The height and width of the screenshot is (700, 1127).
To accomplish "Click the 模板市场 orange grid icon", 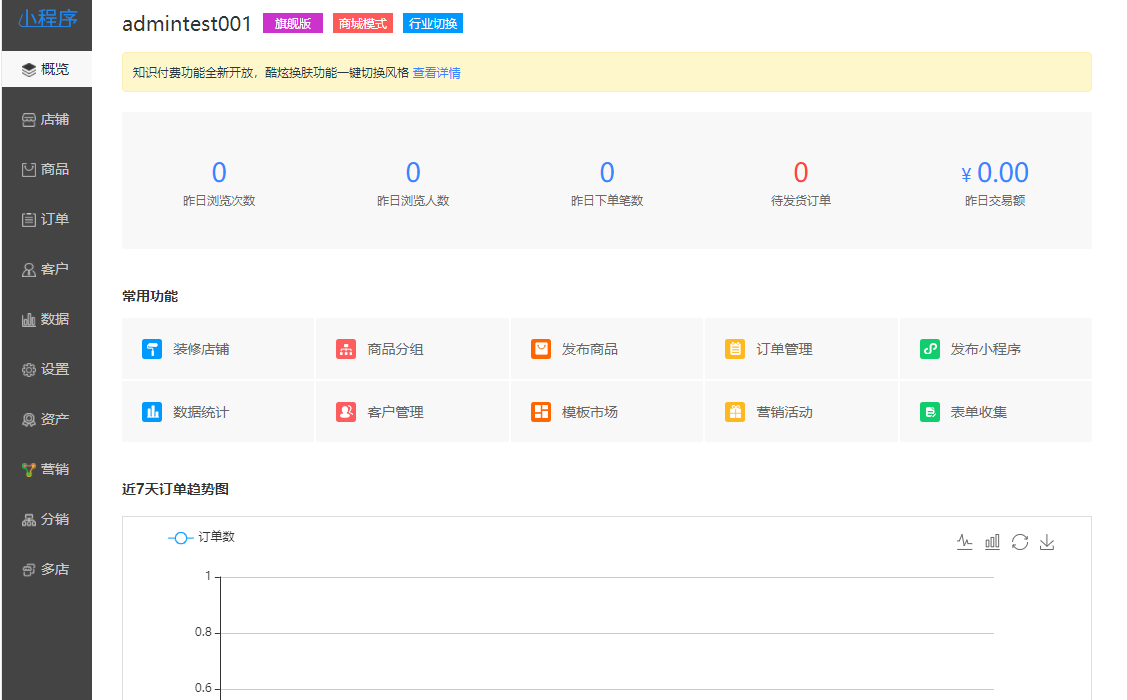I will point(541,411).
